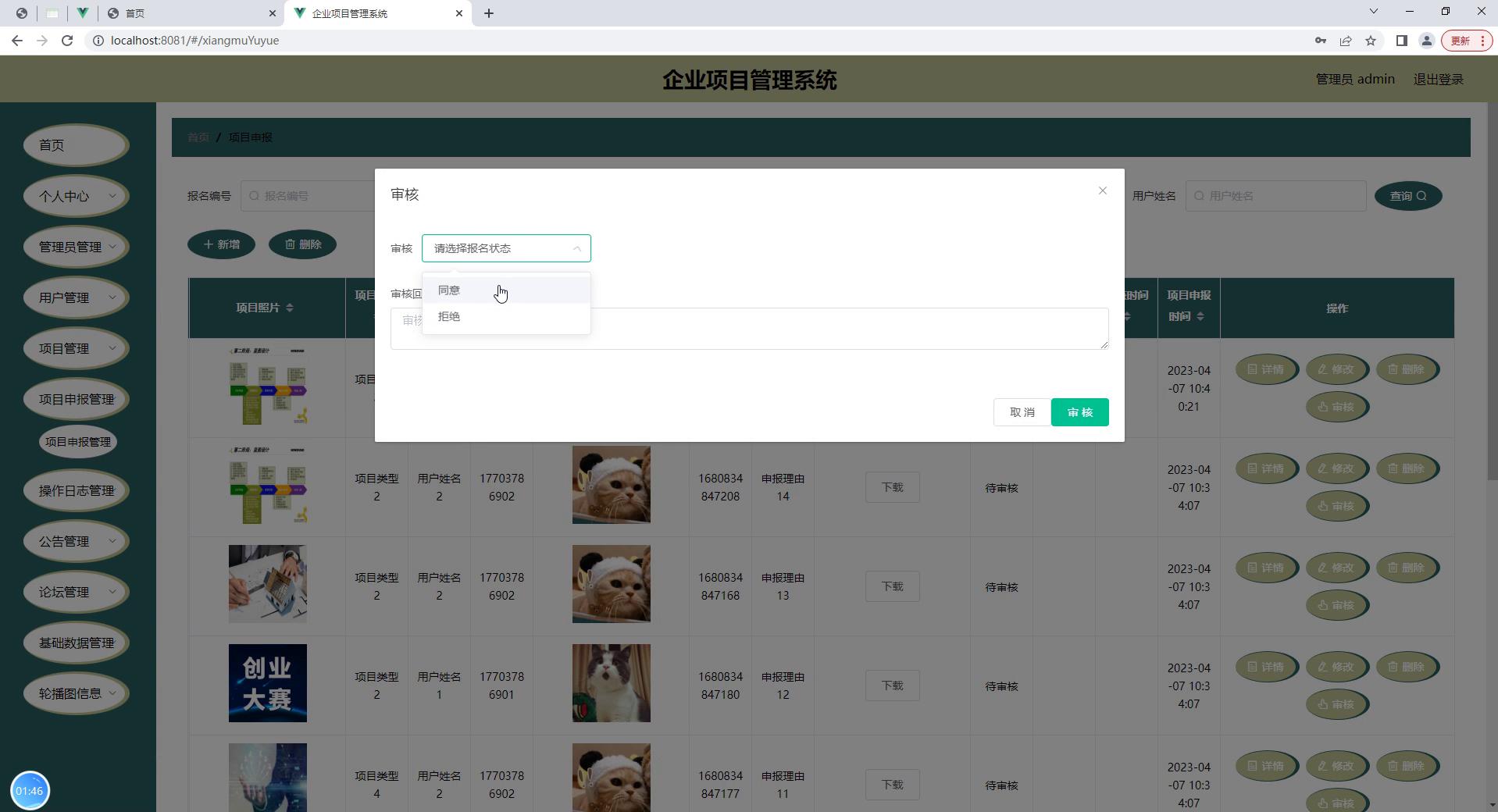
Task: Click 下载 in the 申报理由13 row
Action: click(x=892, y=586)
